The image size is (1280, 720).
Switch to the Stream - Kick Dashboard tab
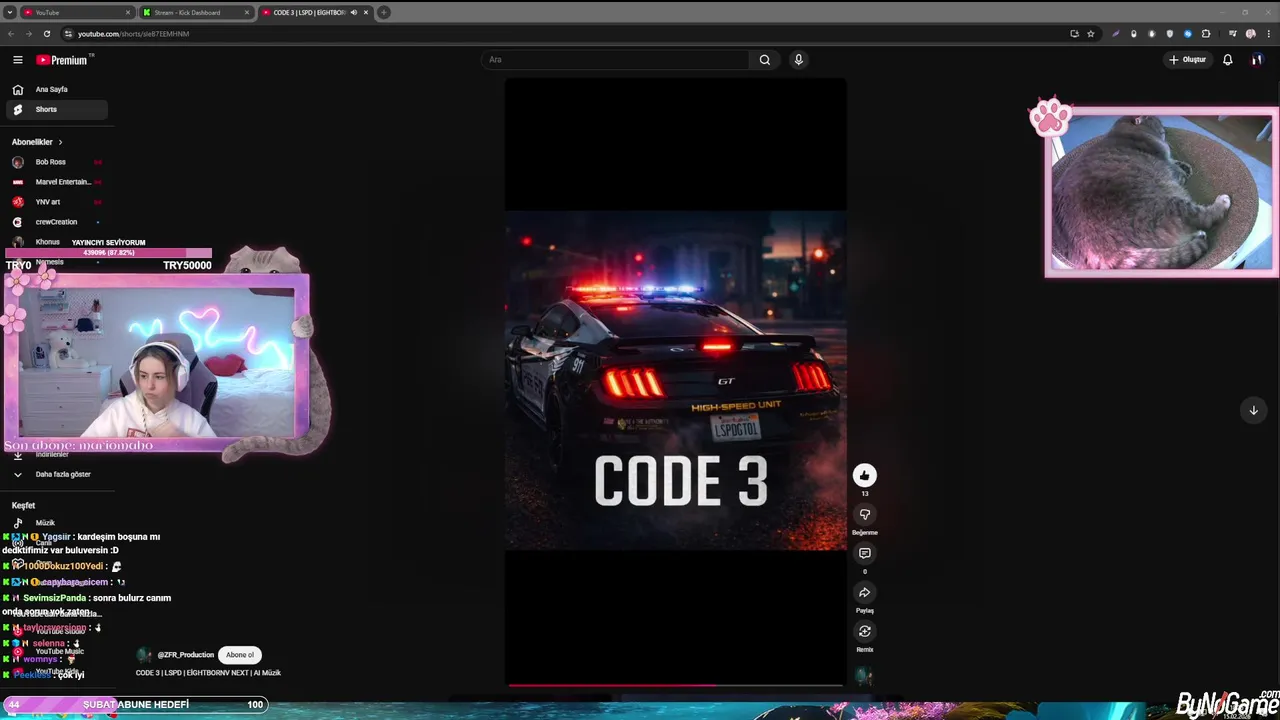195,12
